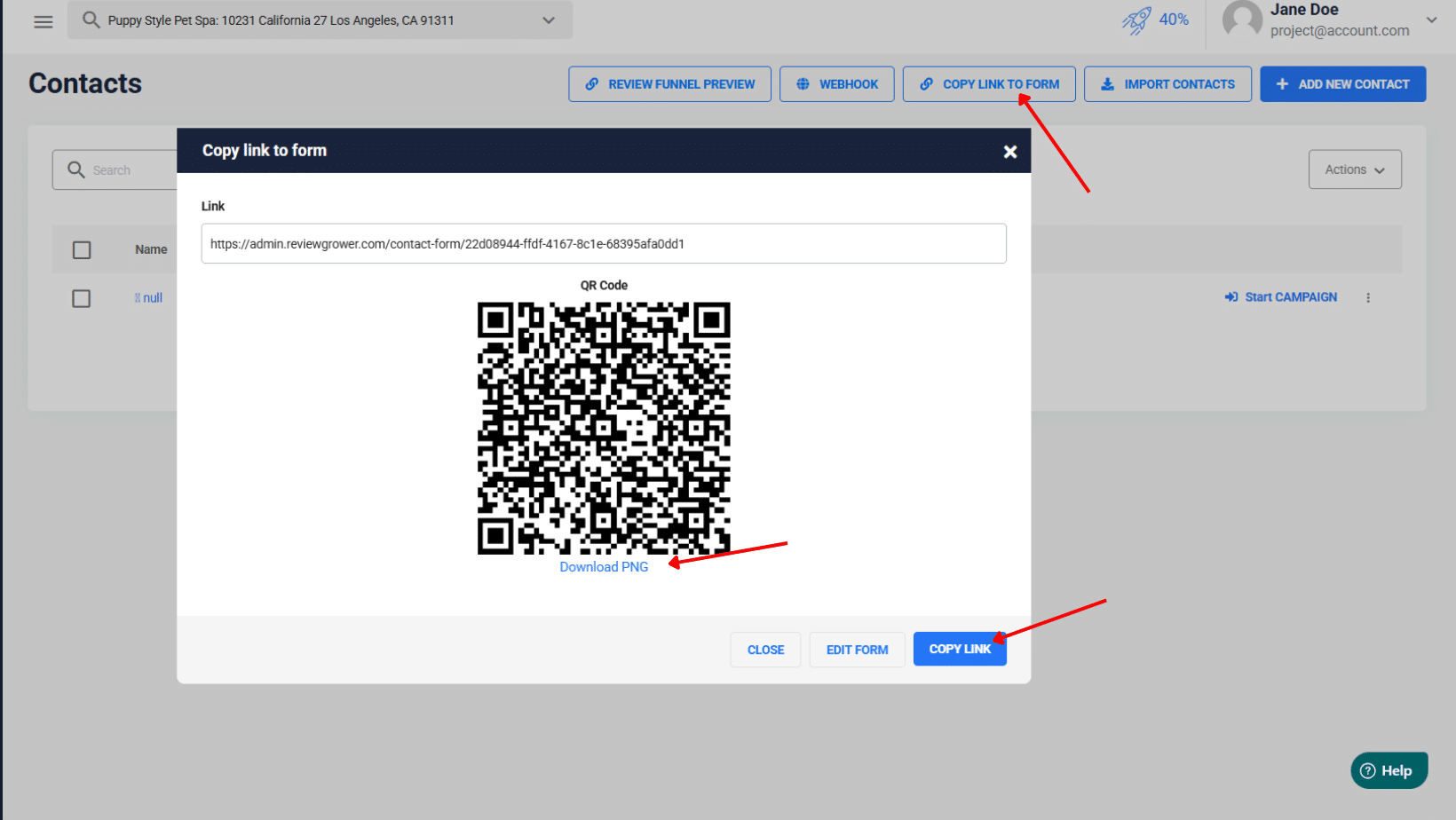
Task: Click the search magnifier in location bar
Action: pos(91,20)
